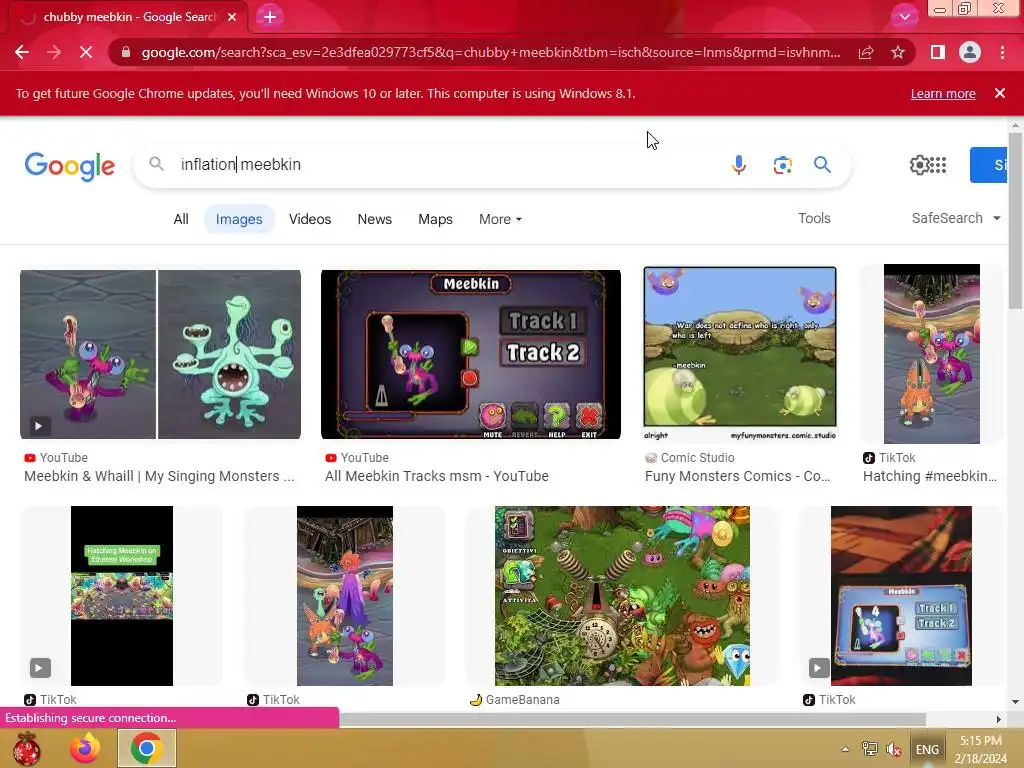Open Hatching #meebkin TikTok thumbnail
The image size is (1024, 768).
pos(931,354)
